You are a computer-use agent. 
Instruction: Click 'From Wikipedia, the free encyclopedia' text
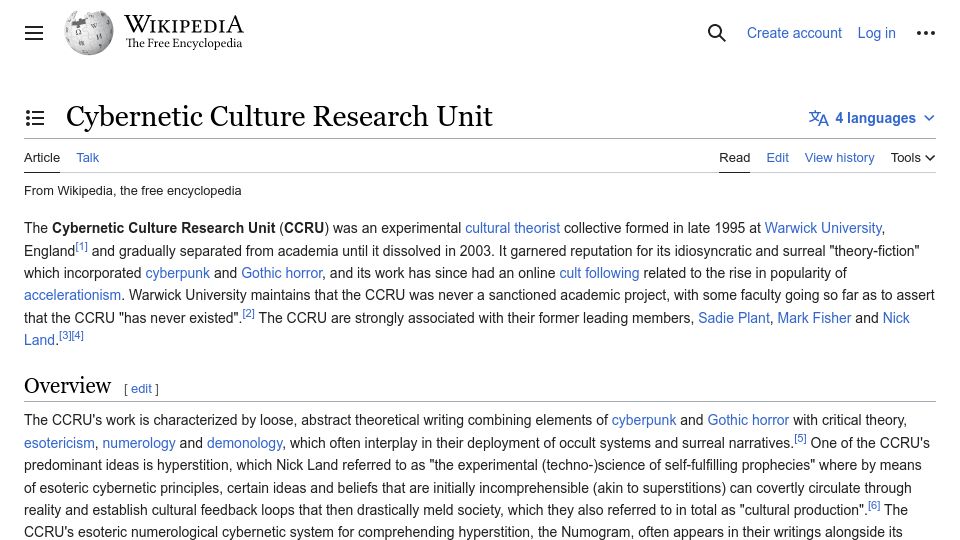pyautogui.click(x=133, y=191)
